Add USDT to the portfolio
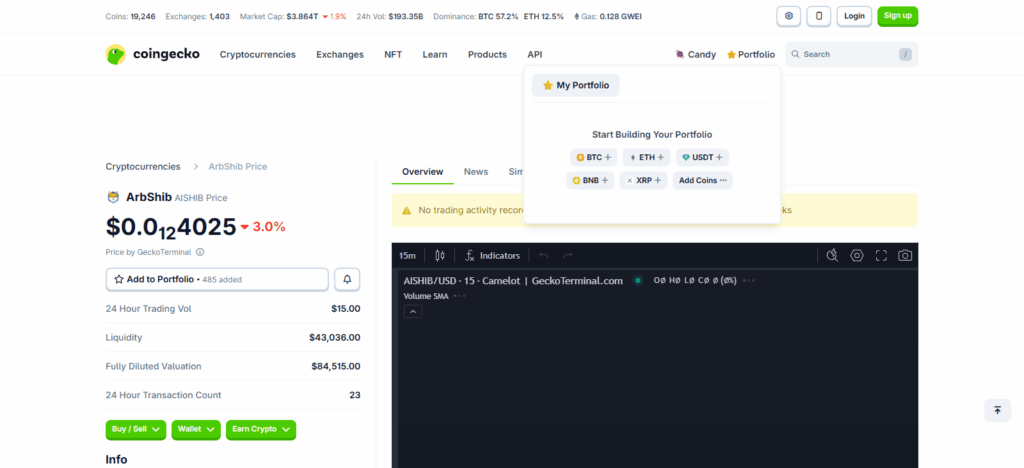This screenshot has width=1024, height=468. point(702,157)
